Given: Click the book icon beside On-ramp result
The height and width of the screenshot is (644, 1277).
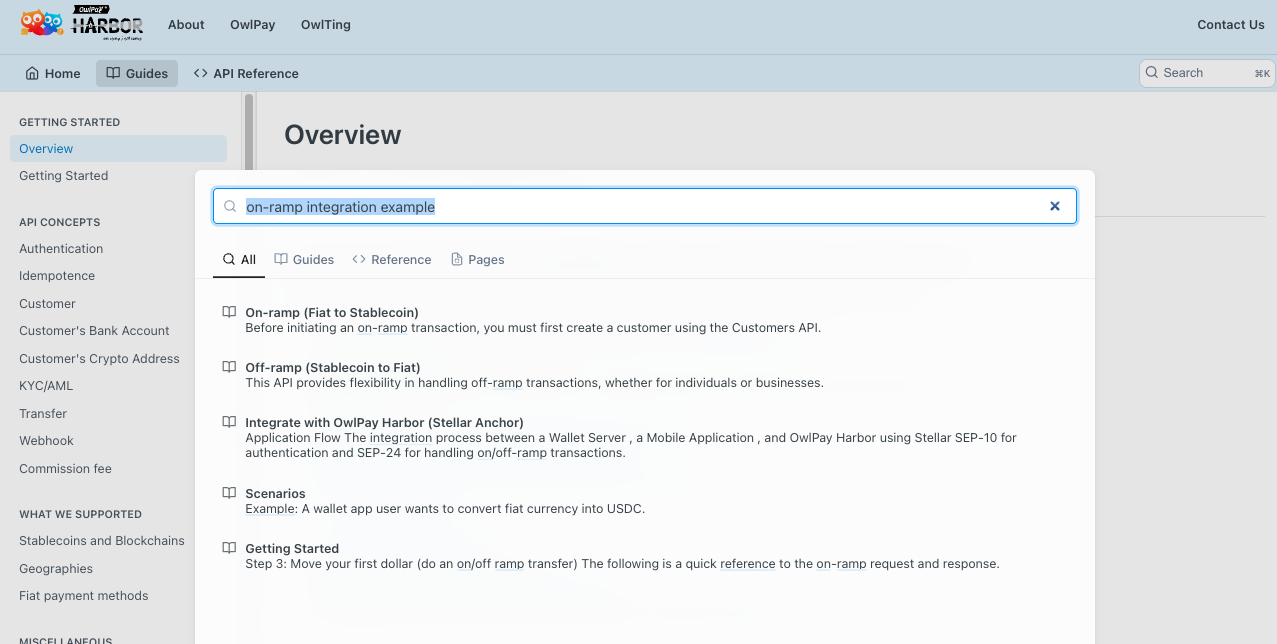Looking at the screenshot, I should pyautogui.click(x=229, y=312).
